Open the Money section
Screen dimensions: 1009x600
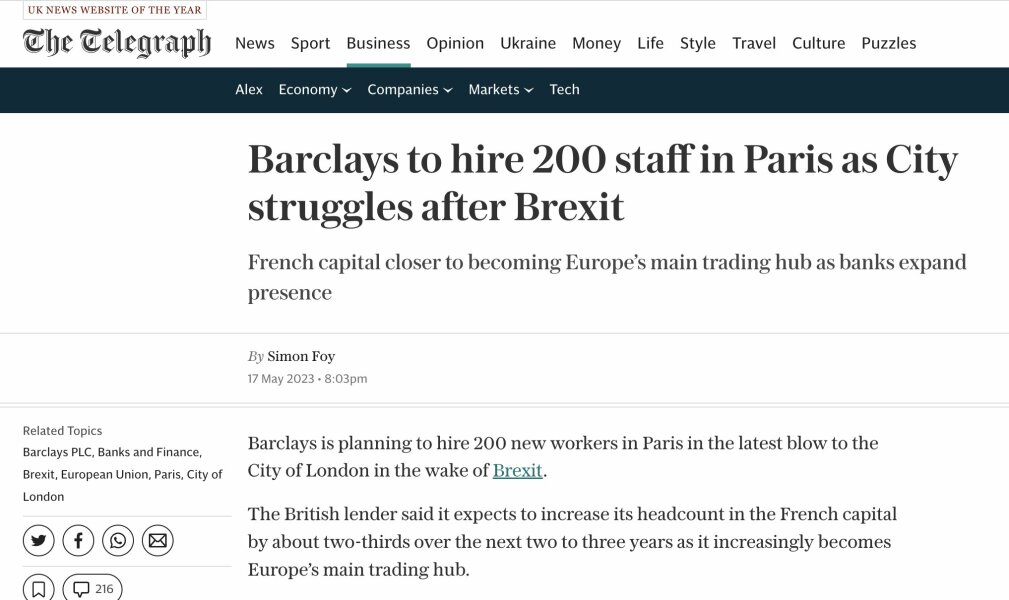point(596,43)
